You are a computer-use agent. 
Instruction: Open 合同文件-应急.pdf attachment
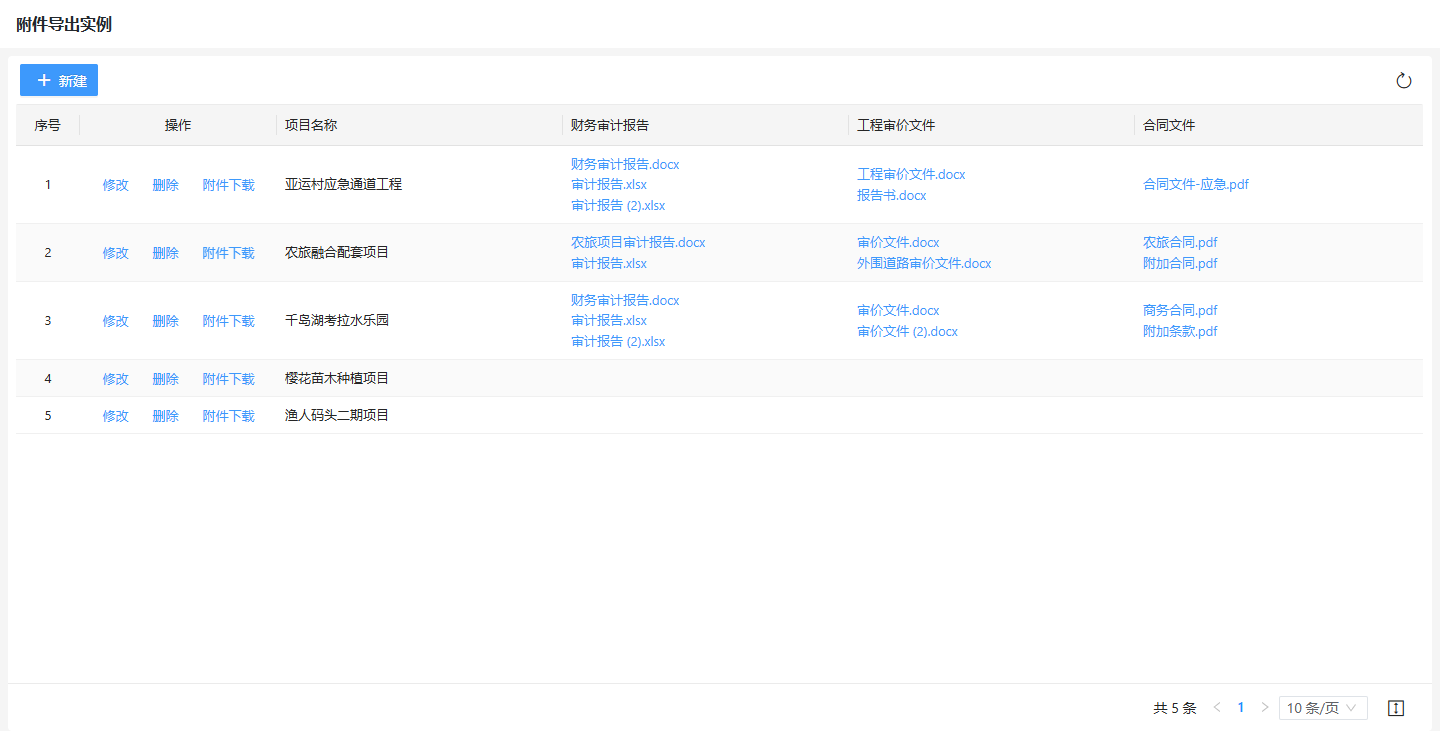tap(1195, 185)
